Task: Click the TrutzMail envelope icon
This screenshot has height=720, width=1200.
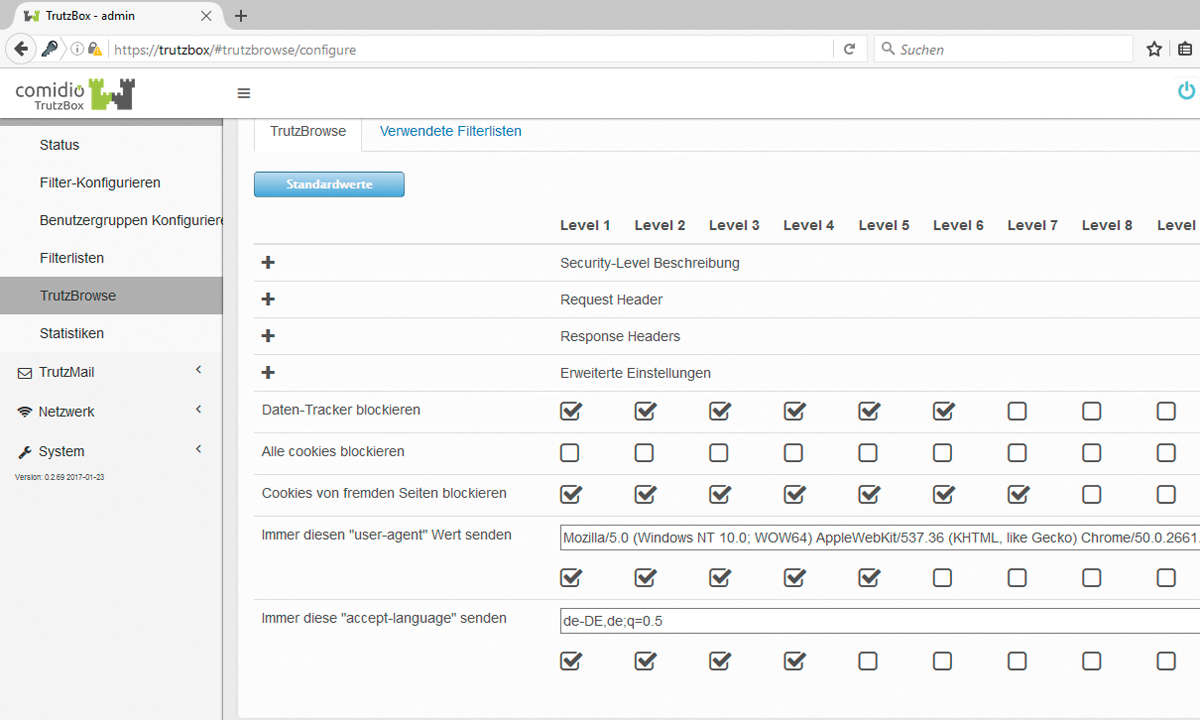Action: pos(25,373)
